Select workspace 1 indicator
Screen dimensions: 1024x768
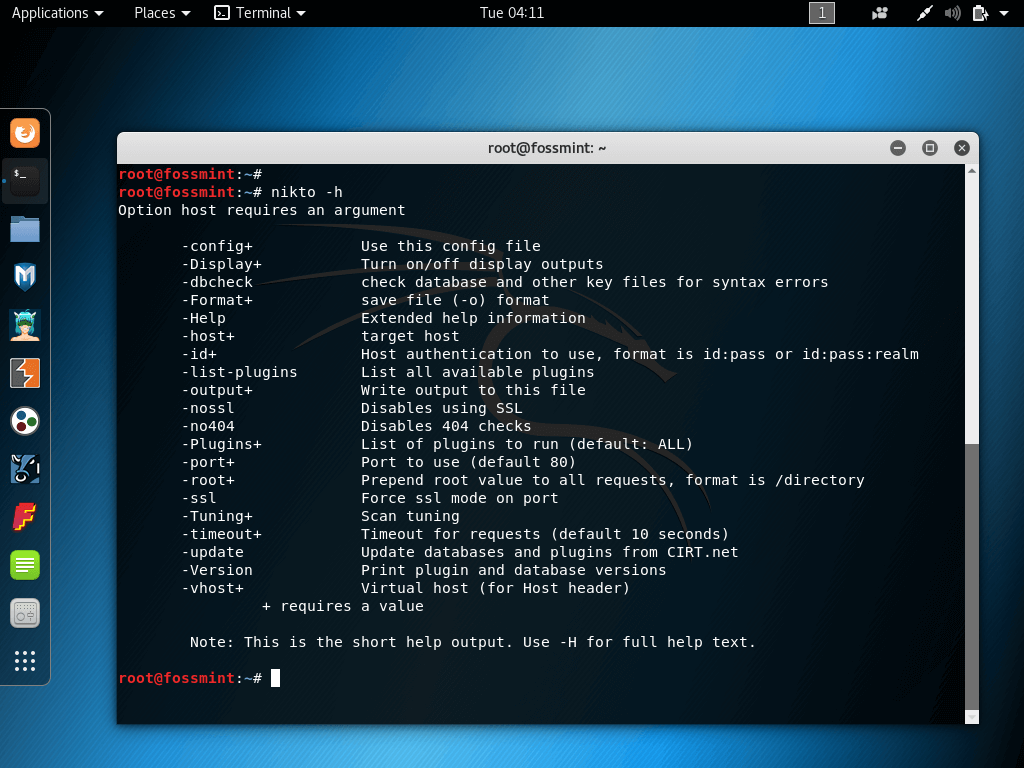[x=822, y=13]
